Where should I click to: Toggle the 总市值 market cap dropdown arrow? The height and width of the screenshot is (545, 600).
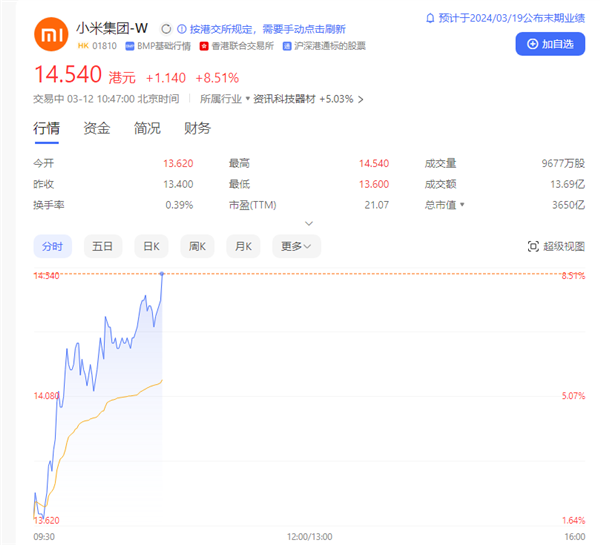[462, 205]
